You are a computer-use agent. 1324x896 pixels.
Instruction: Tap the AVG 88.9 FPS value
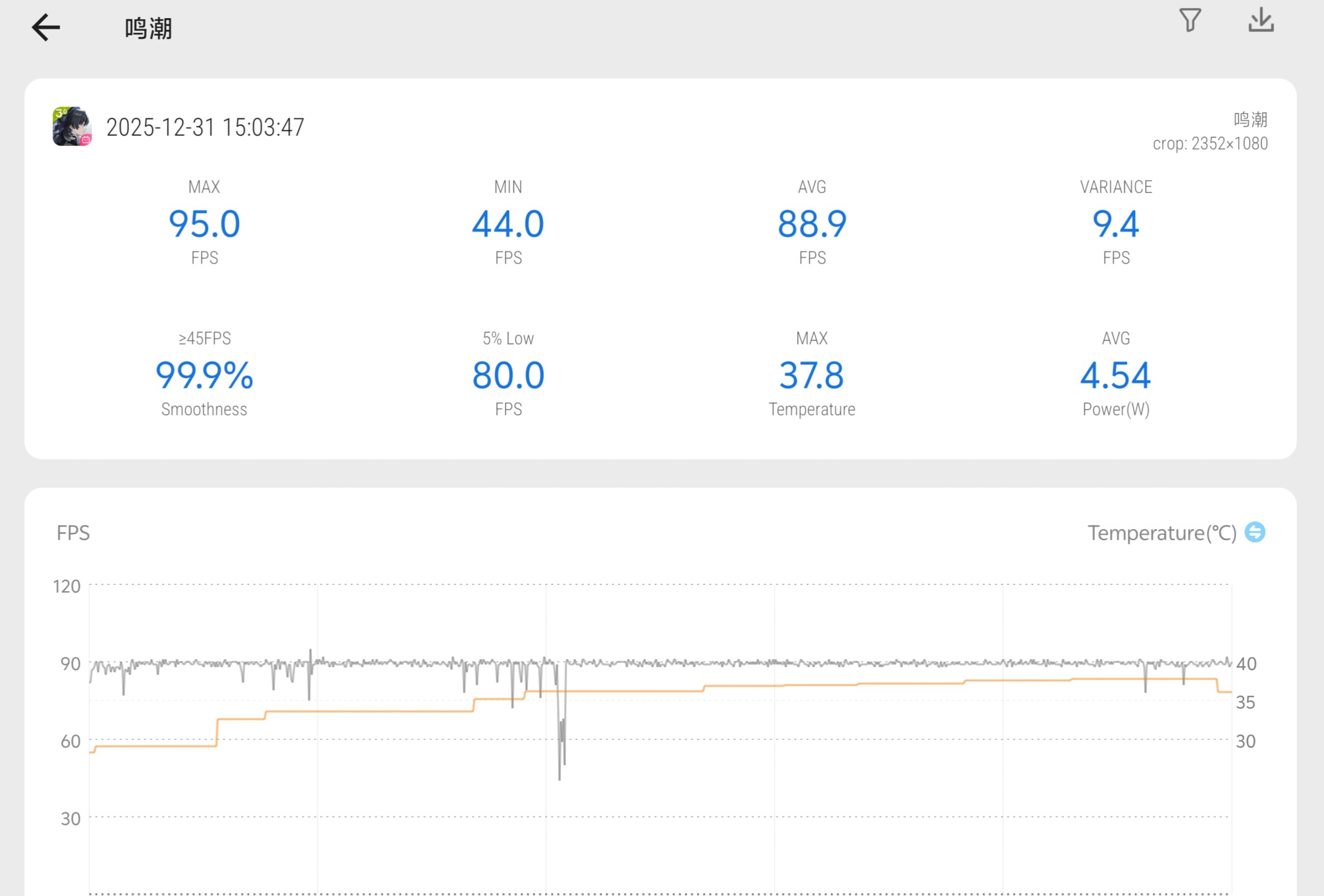[812, 223]
